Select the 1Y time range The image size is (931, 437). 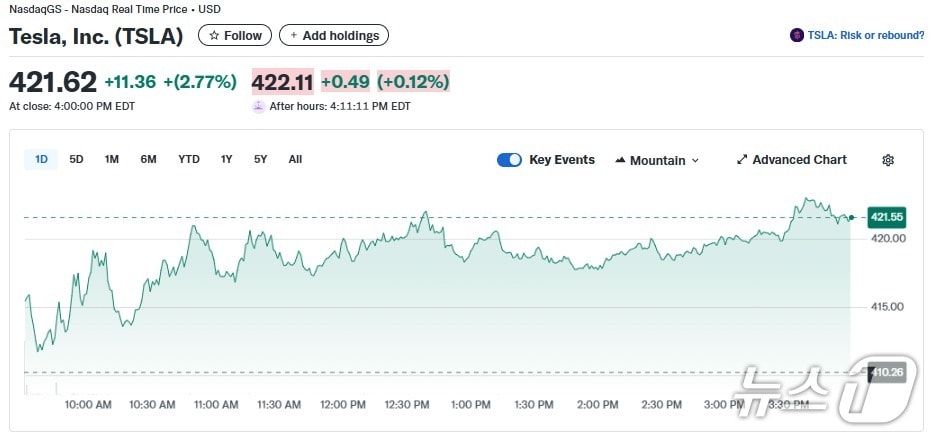click(x=227, y=159)
